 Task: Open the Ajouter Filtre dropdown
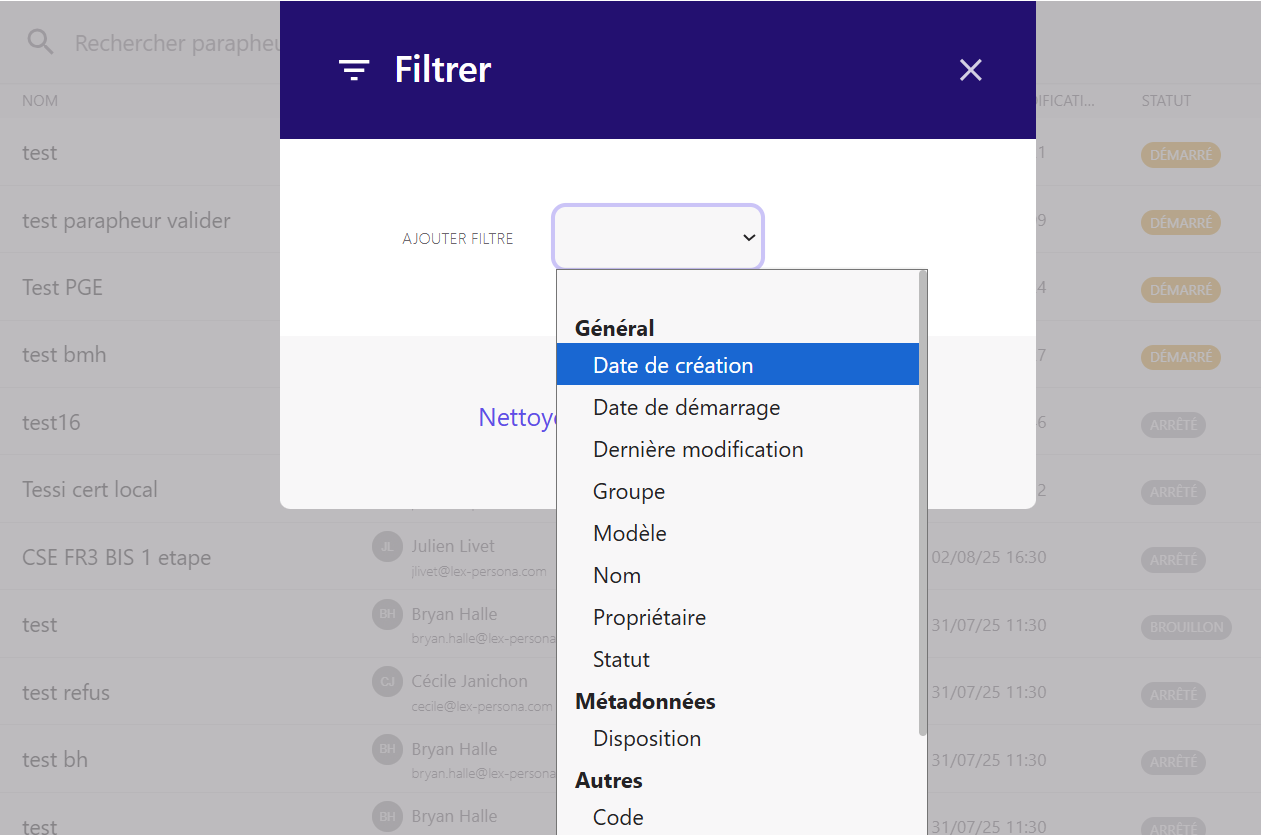(x=658, y=237)
